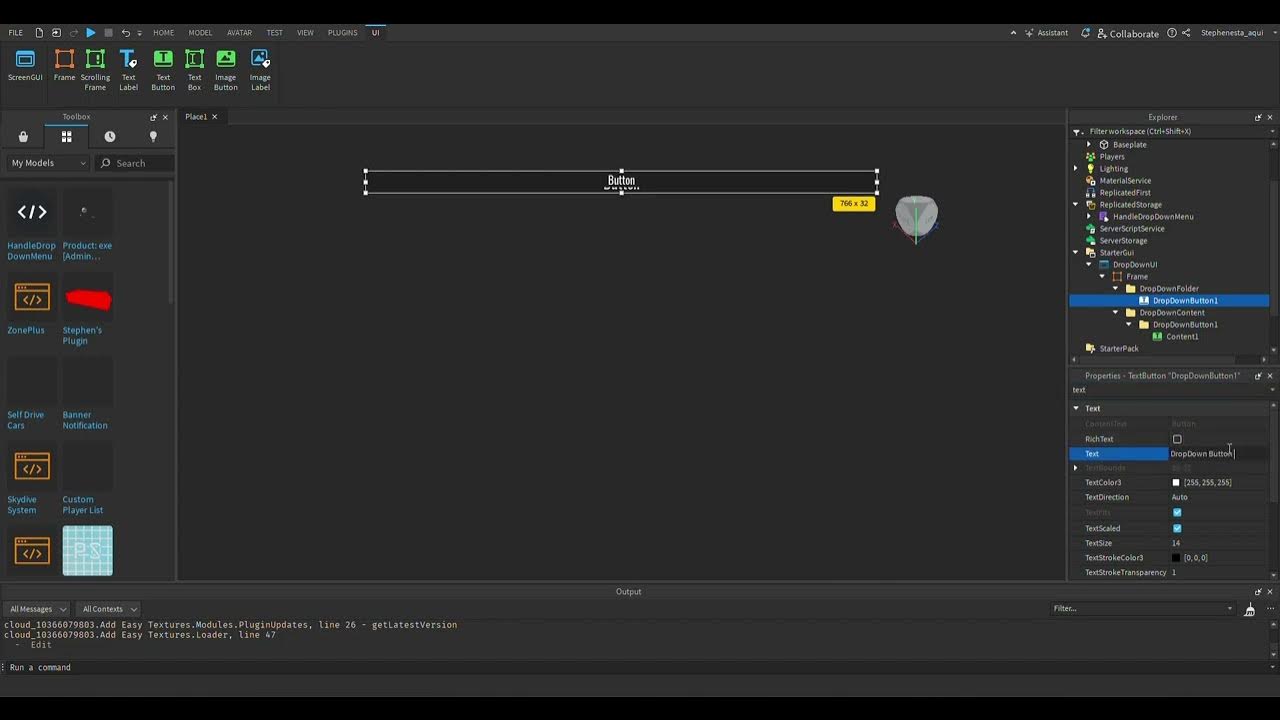Click the gray Stop square
The image size is (1280, 720).
(108, 33)
